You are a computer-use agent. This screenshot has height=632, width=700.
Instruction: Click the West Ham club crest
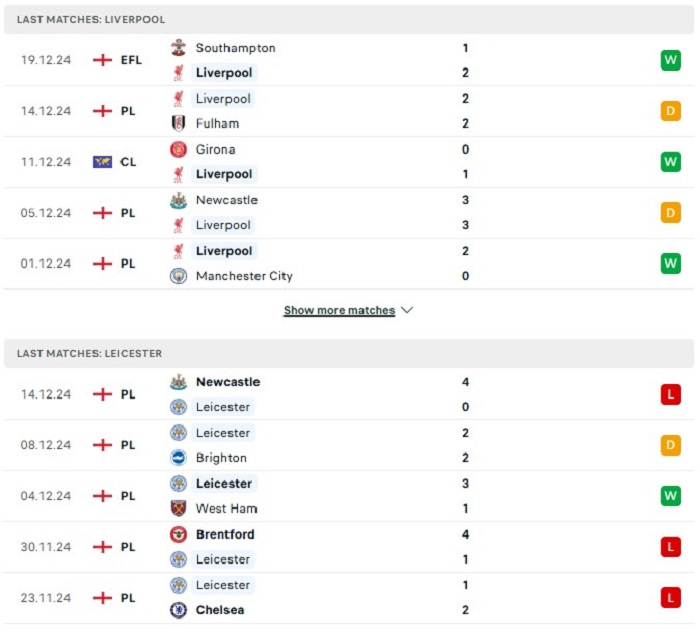178,508
